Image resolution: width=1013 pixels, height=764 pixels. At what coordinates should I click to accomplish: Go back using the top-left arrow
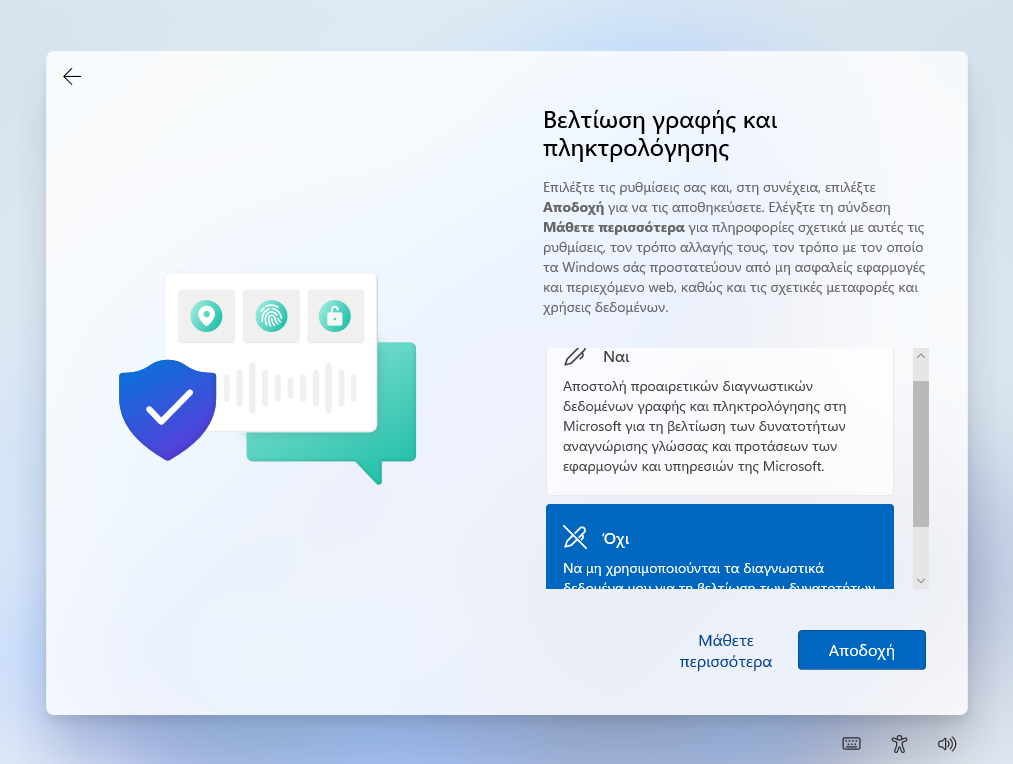(72, 77)
